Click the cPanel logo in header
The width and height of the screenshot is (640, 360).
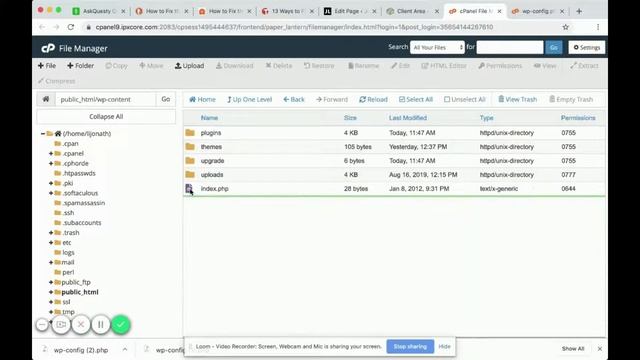pyautogui.click(x=48, y=48)
